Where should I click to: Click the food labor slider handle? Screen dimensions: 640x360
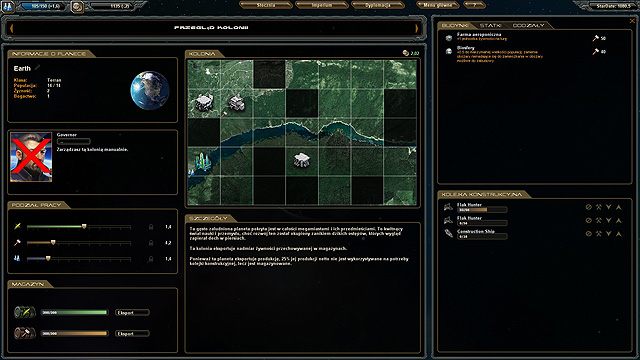[x=84, y=226]
